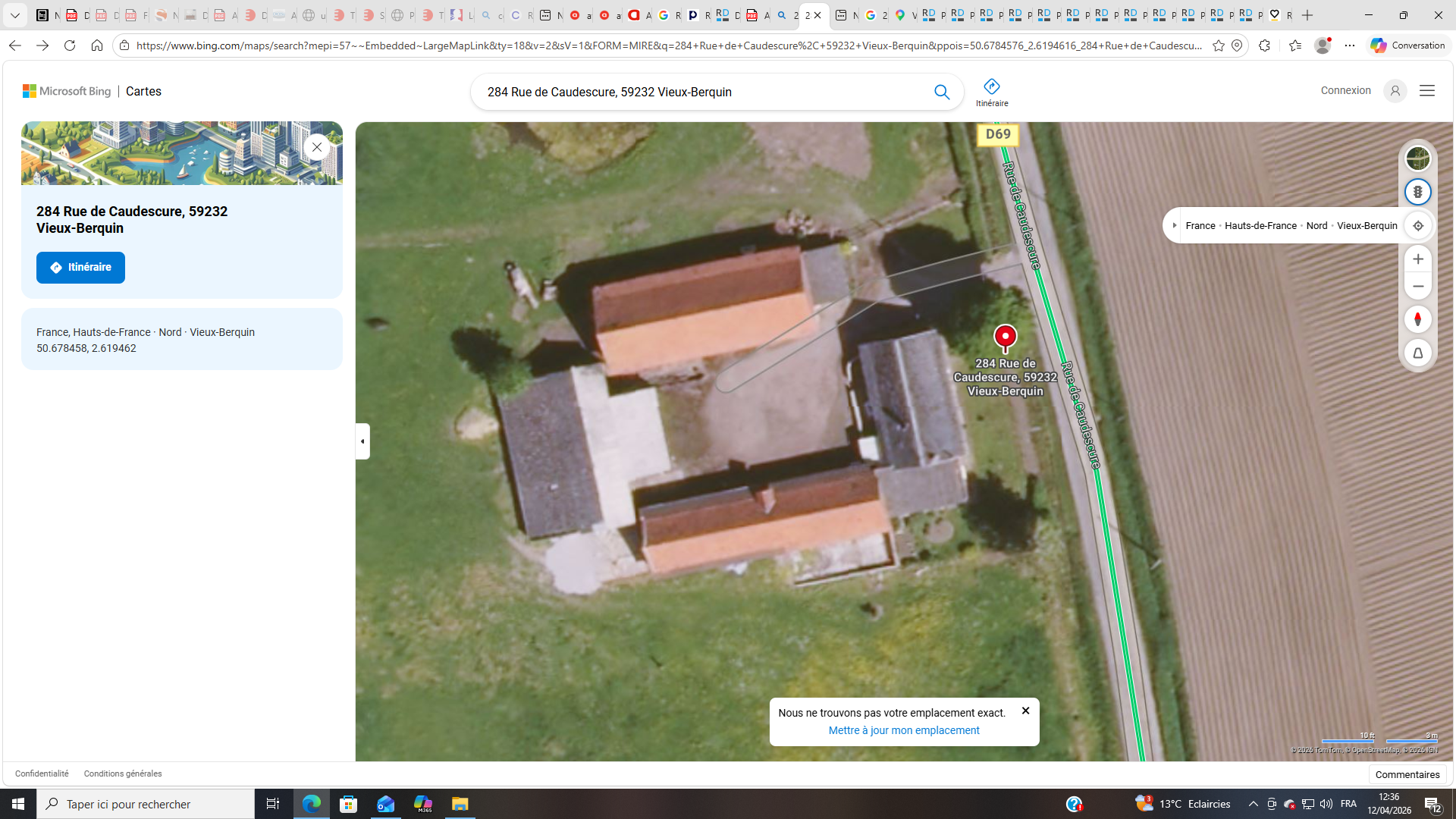Viewport: 1456px width, 819px height.
Task: Click the search magnifier icon in Bing Maps
Action: tap(942, 92)
